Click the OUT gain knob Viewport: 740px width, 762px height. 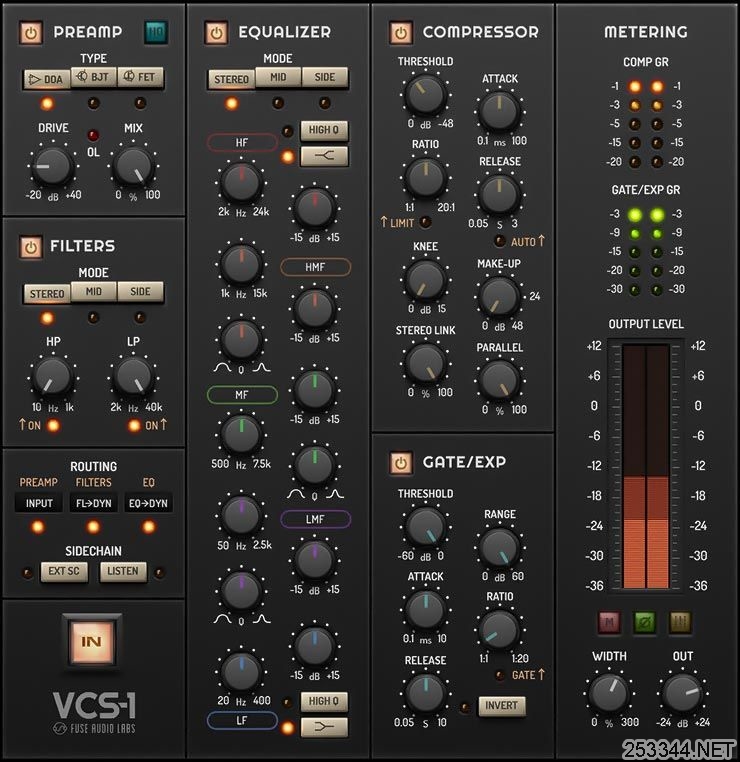tap(682, 693)
